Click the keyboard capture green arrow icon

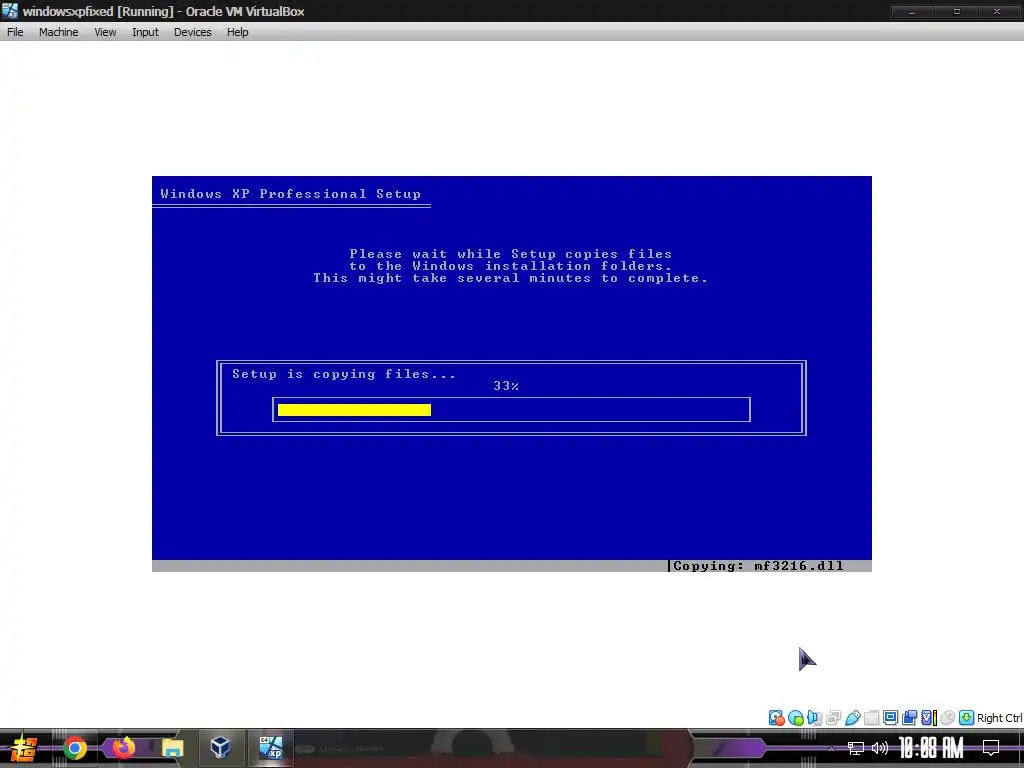(x=967, y=718)
